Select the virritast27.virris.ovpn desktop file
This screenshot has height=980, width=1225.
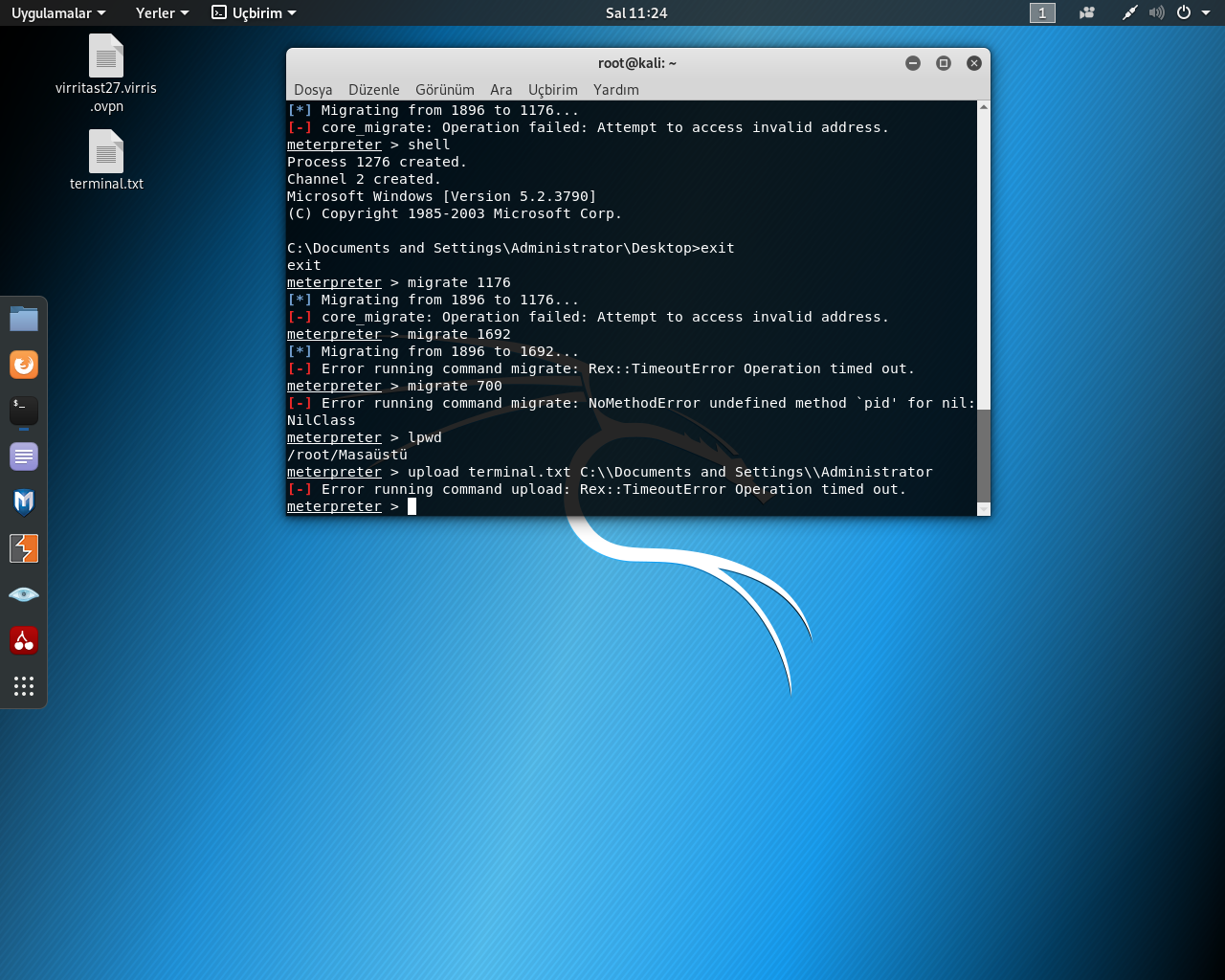[106, 75]
